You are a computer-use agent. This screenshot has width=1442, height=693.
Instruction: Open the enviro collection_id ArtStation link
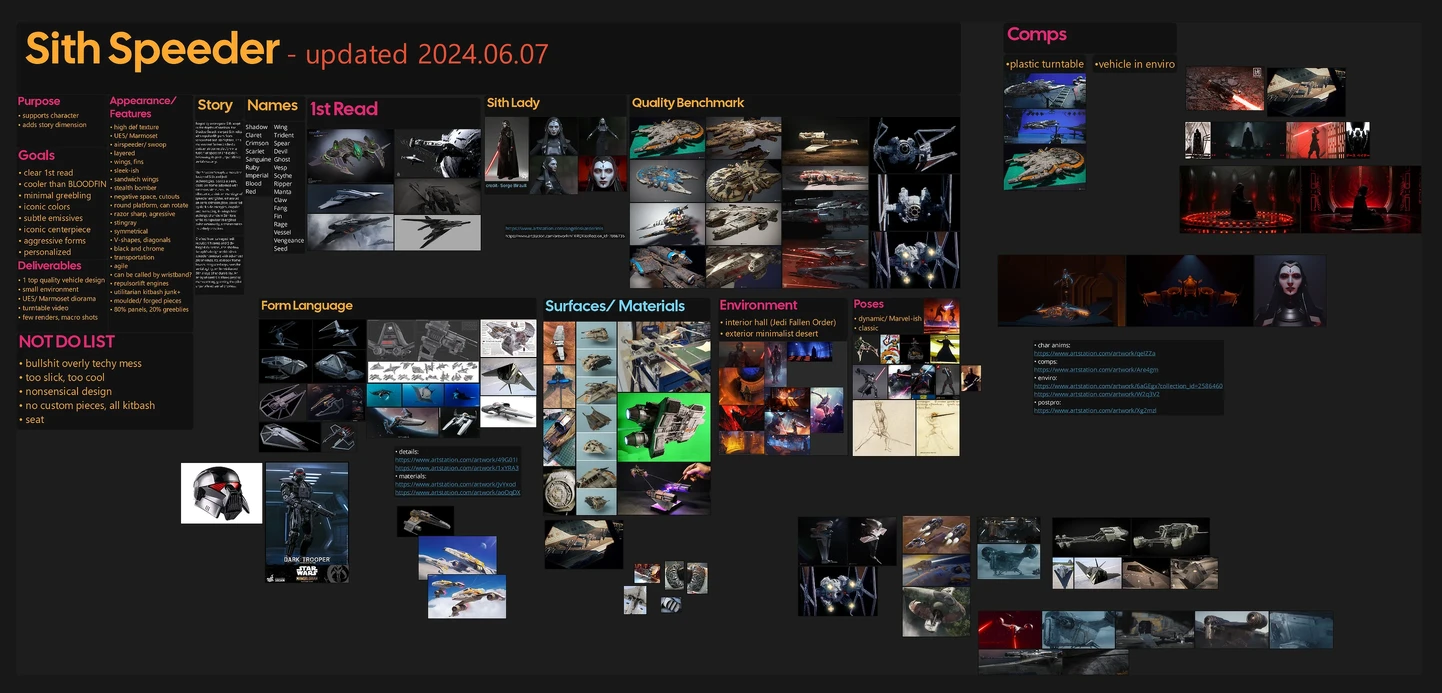click(1128, 385)
